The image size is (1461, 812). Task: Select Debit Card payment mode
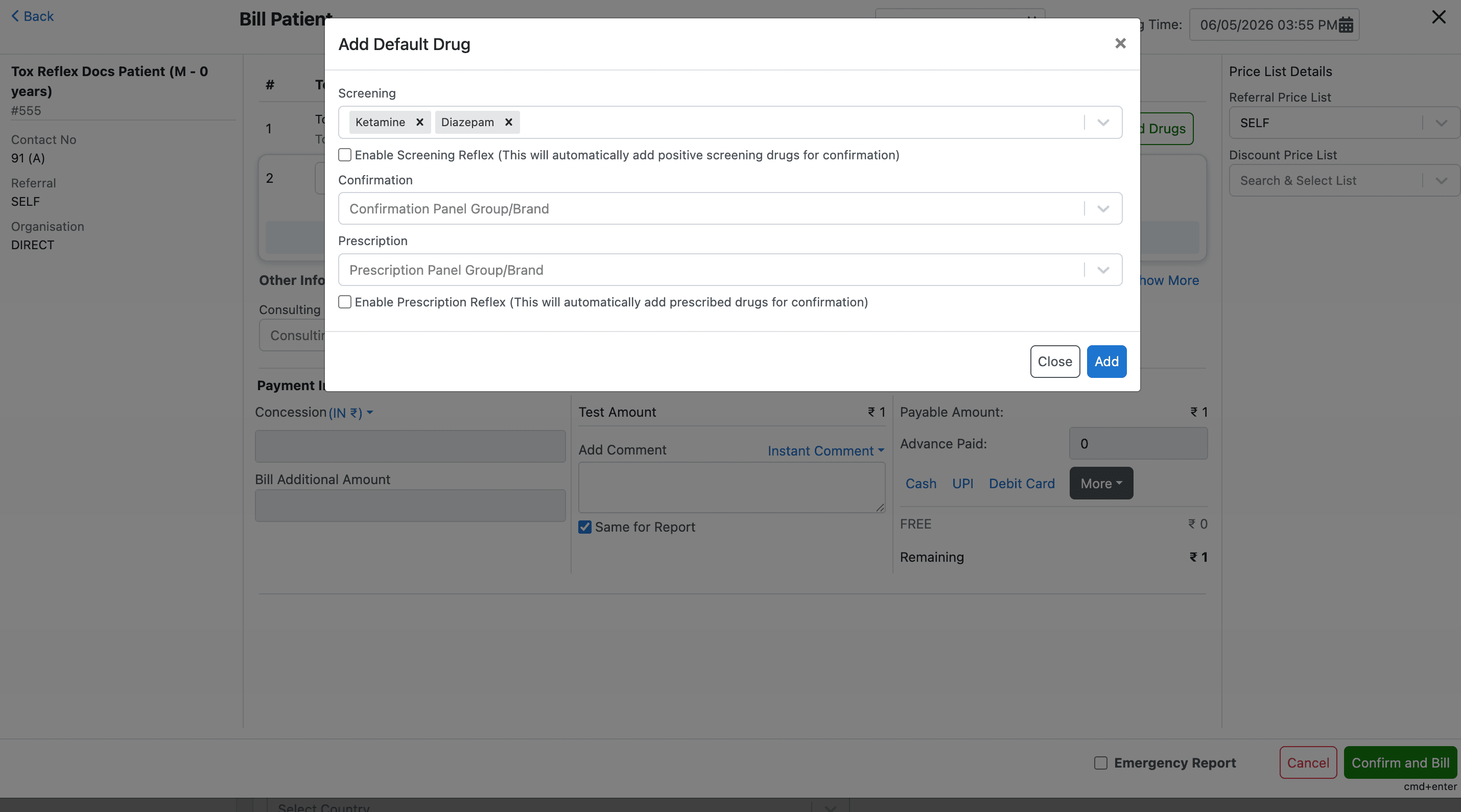(x=1022, y=484)
